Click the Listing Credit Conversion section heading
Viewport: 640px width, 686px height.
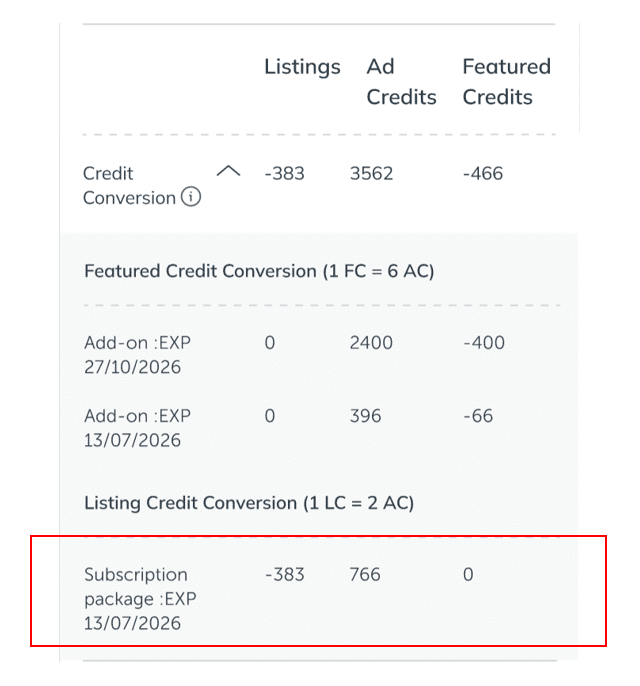[249, 503]
